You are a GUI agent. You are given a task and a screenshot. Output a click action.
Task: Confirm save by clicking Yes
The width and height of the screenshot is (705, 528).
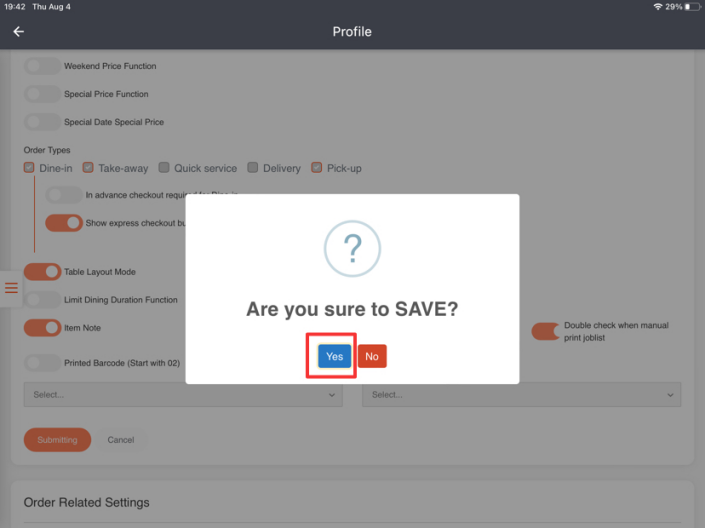(335, 356)
